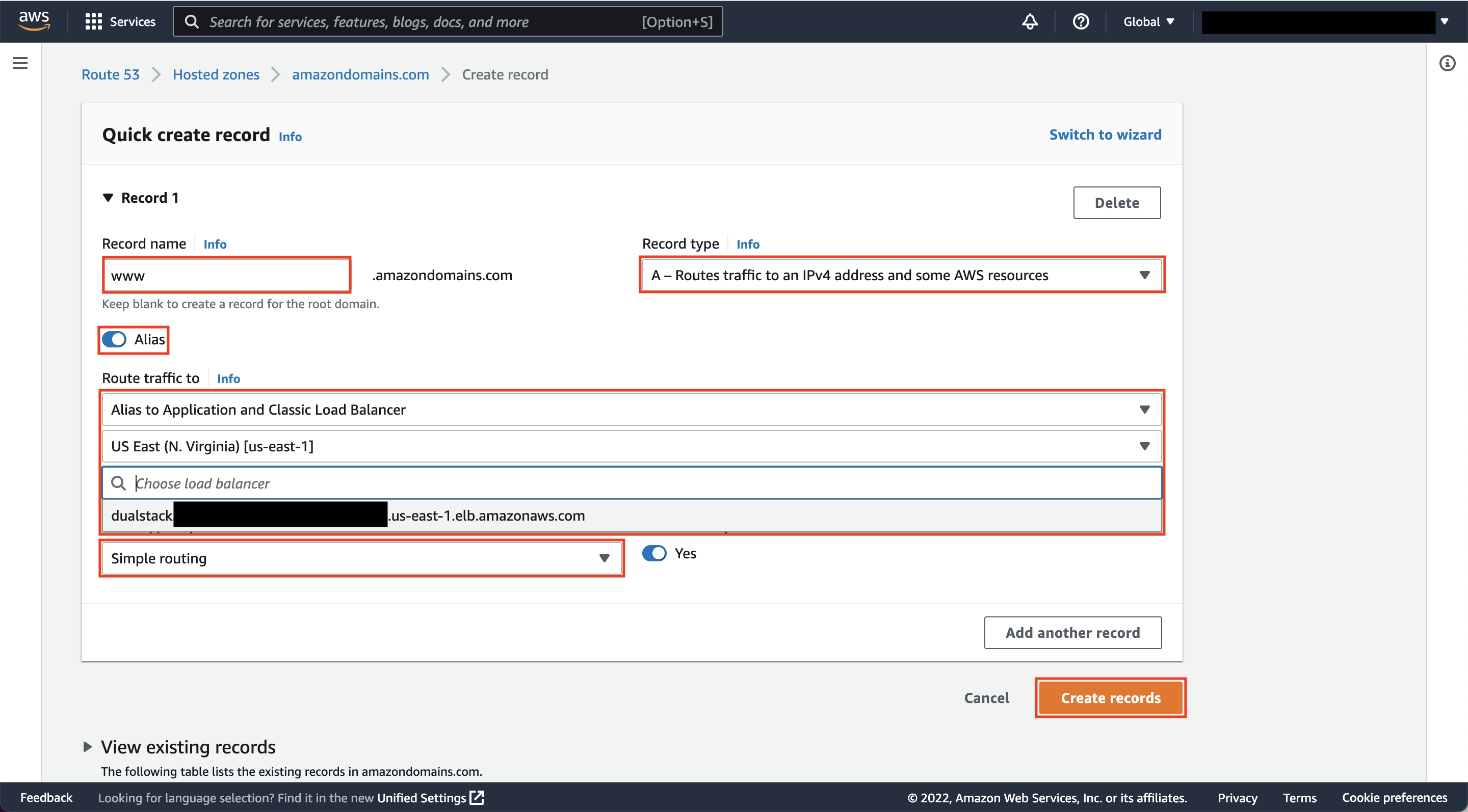This screenshot has height=812, width=1468.
Task: Open Unified Settings external link icon
Action: (x=477, y=797)
